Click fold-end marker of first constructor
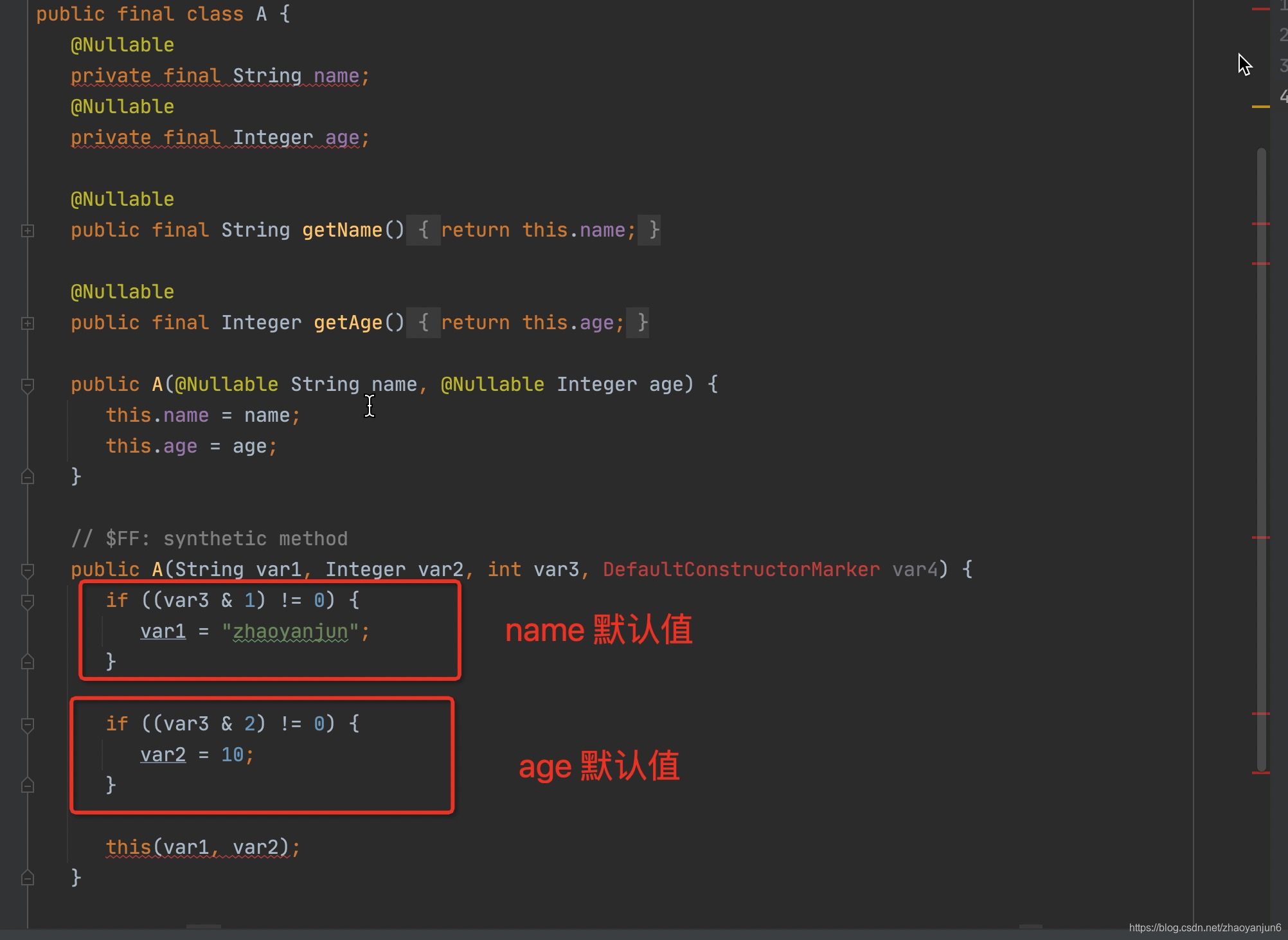 point(28,476)
